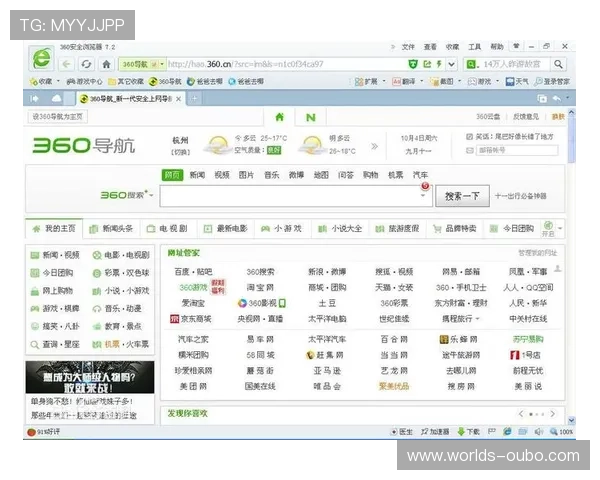The height and width of the screenshot is (480, 600).
Task: Click the 医生 icon in the status bar
Action: click(x=401, y=432)
